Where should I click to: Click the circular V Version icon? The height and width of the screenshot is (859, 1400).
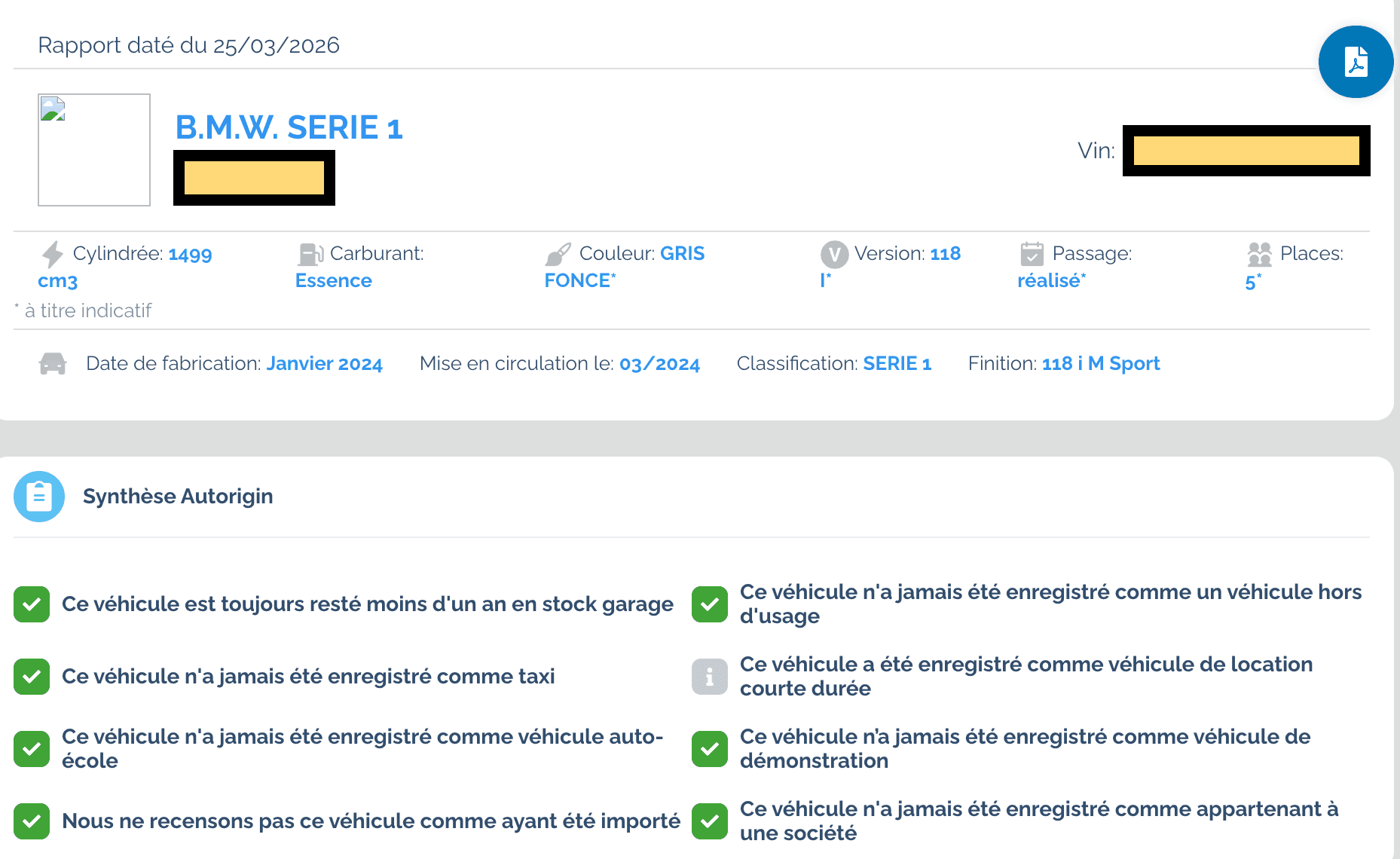pyautogui.click(x=833, y=255)
